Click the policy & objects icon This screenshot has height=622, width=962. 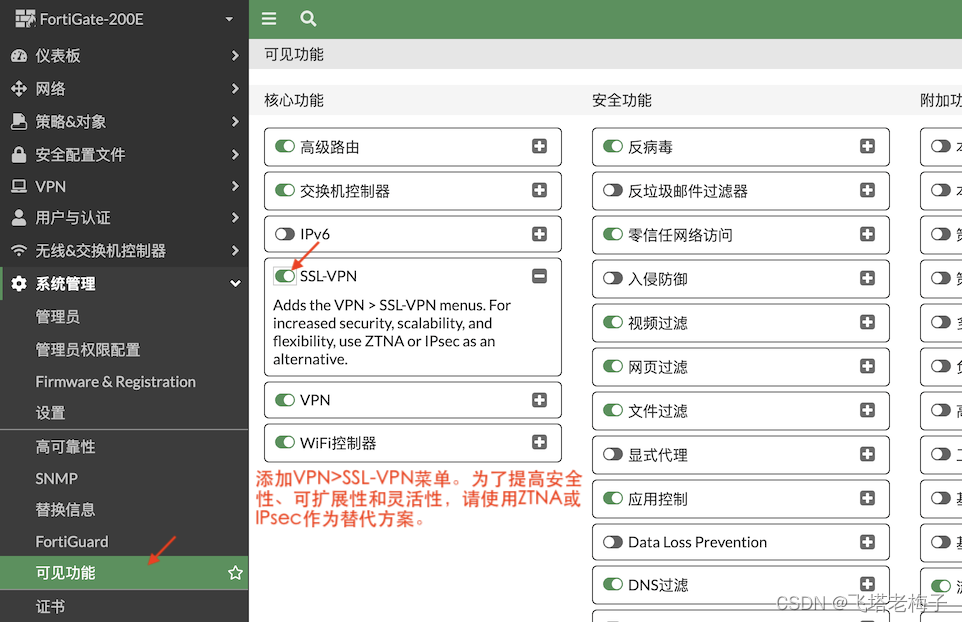coord(19,121)
